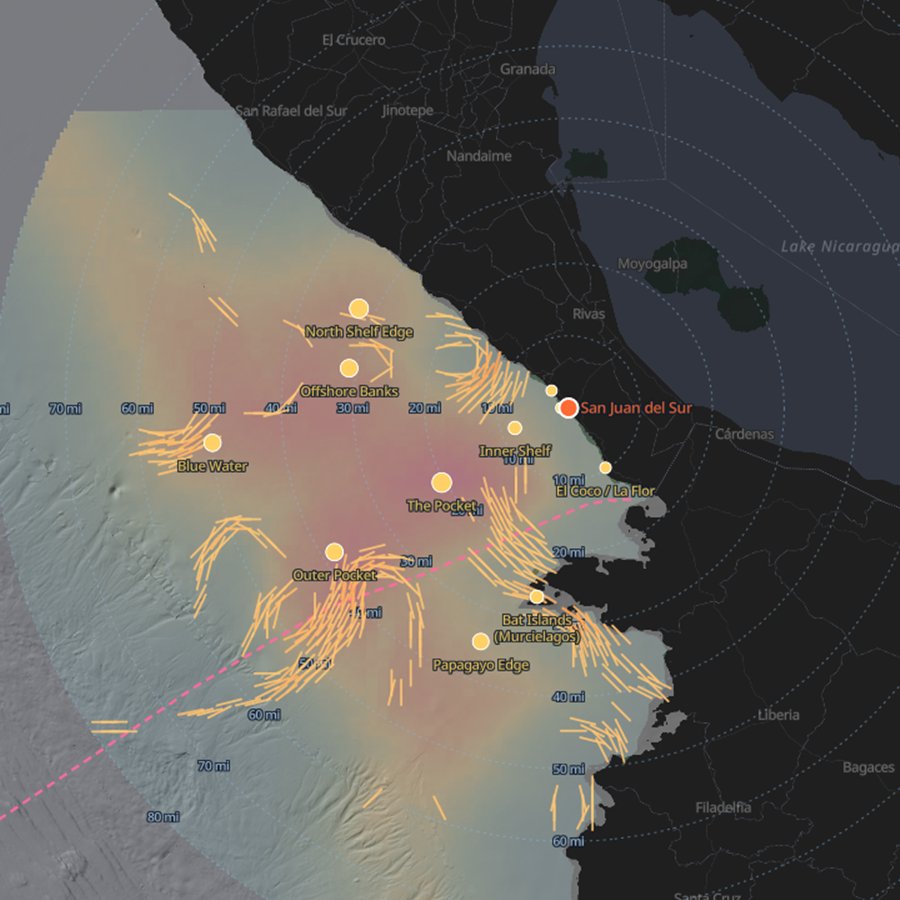Click the orange San Juan del Sur marker
Screen dimensions: 900x900
pos(568,408)
